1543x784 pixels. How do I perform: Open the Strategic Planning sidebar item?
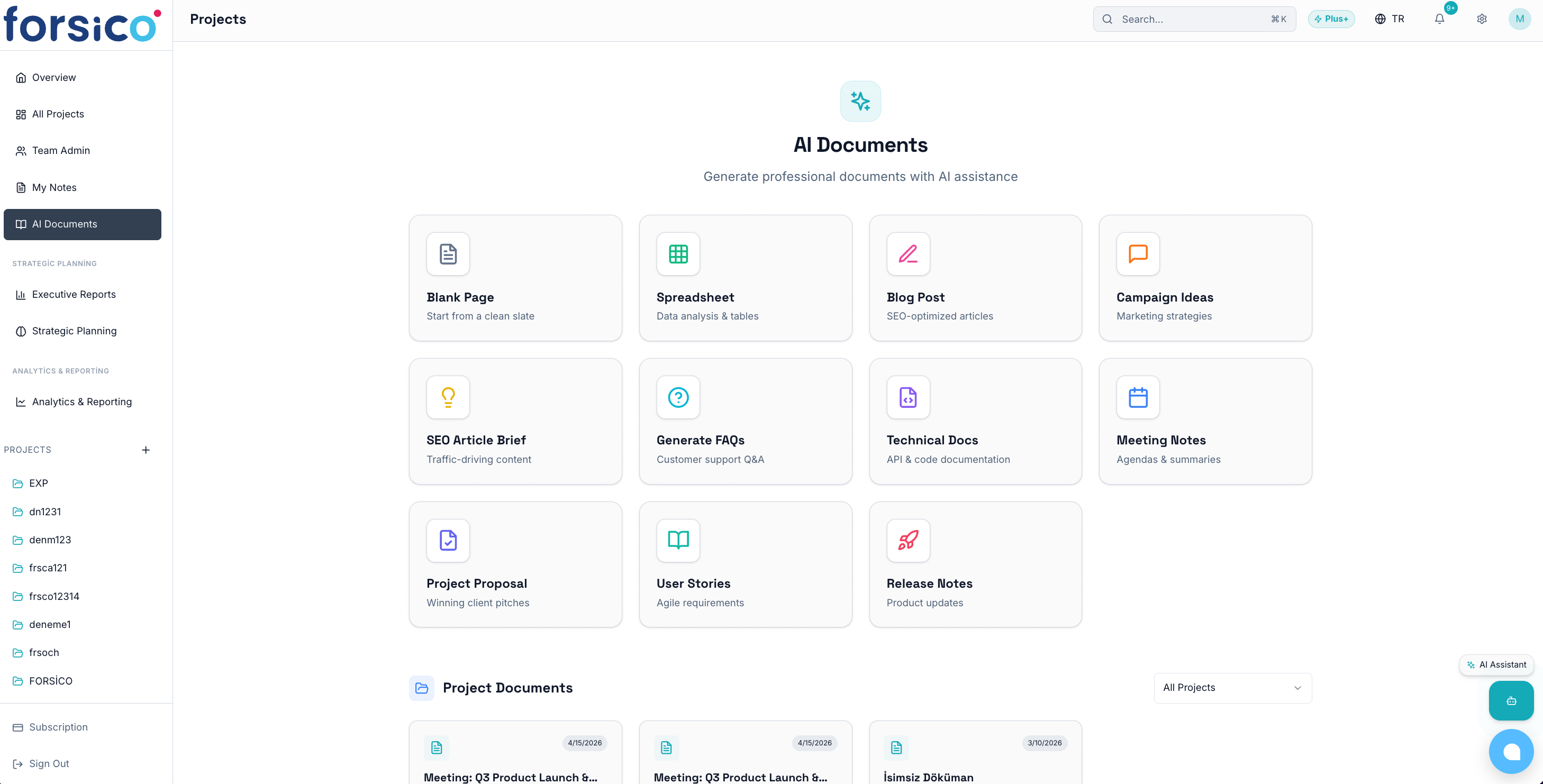(x=74, y=331)
